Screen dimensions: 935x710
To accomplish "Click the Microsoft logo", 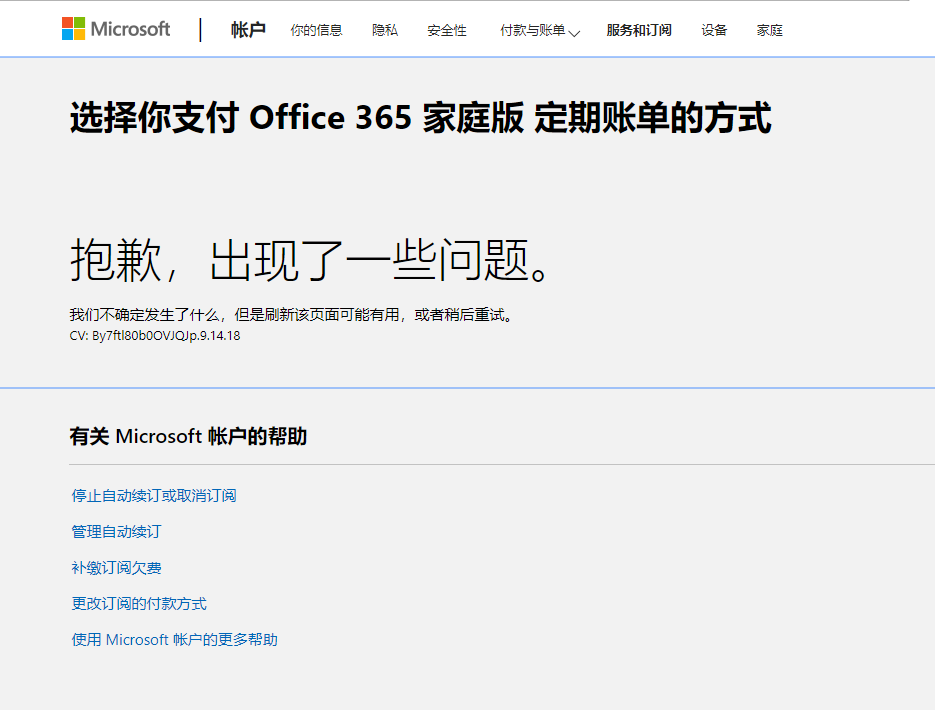I will (x=116, y=29).
